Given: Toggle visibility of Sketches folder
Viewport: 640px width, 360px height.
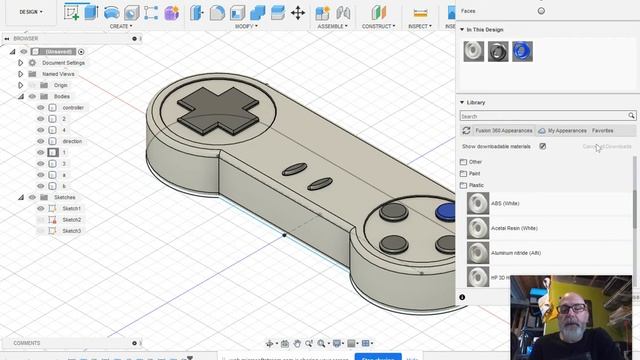Looking at the screenshot, I should pyautogui.click(x=32, y=197).
